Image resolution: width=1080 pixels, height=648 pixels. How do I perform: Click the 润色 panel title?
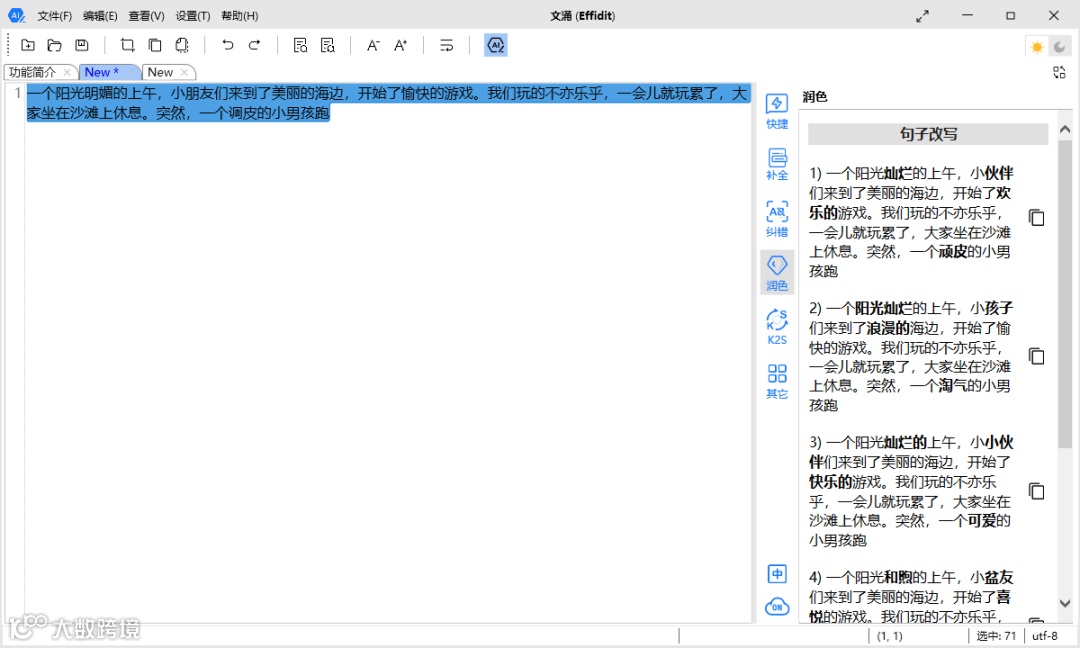tap(814, 97)
